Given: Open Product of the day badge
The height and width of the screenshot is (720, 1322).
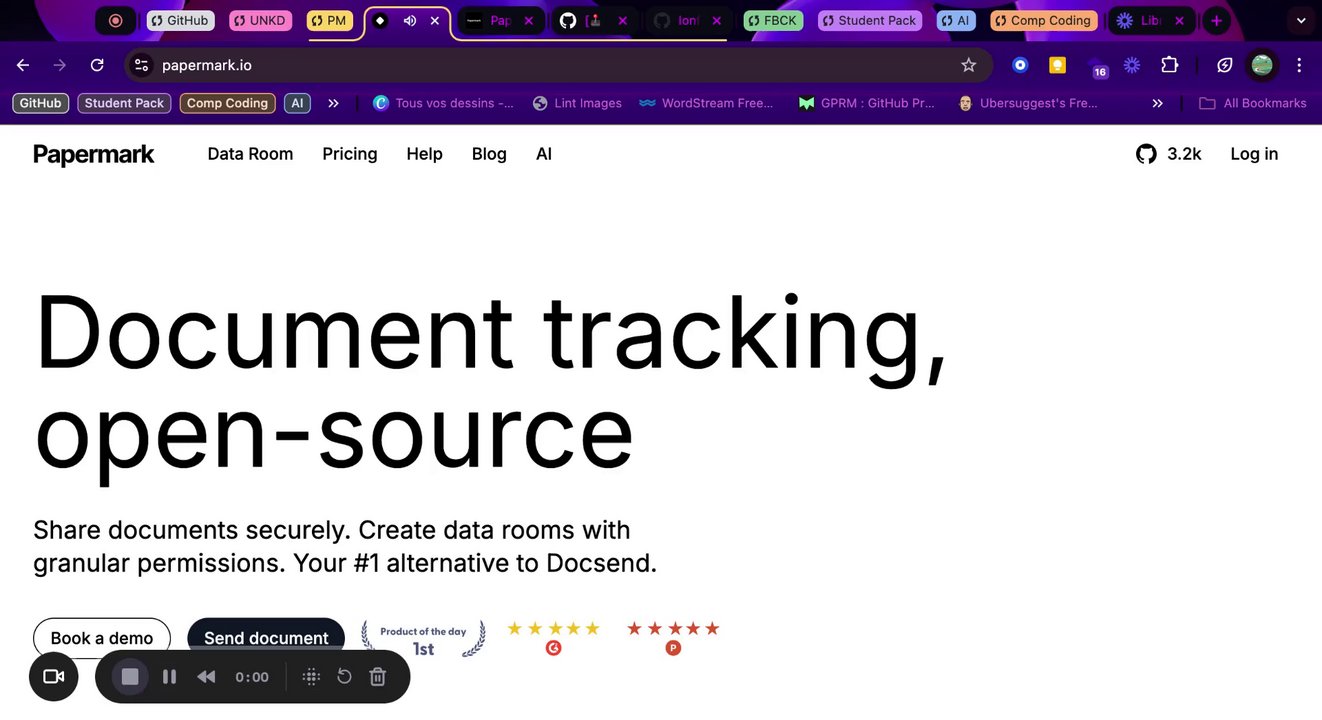Looking at the screenshot, I should point(423,639).
